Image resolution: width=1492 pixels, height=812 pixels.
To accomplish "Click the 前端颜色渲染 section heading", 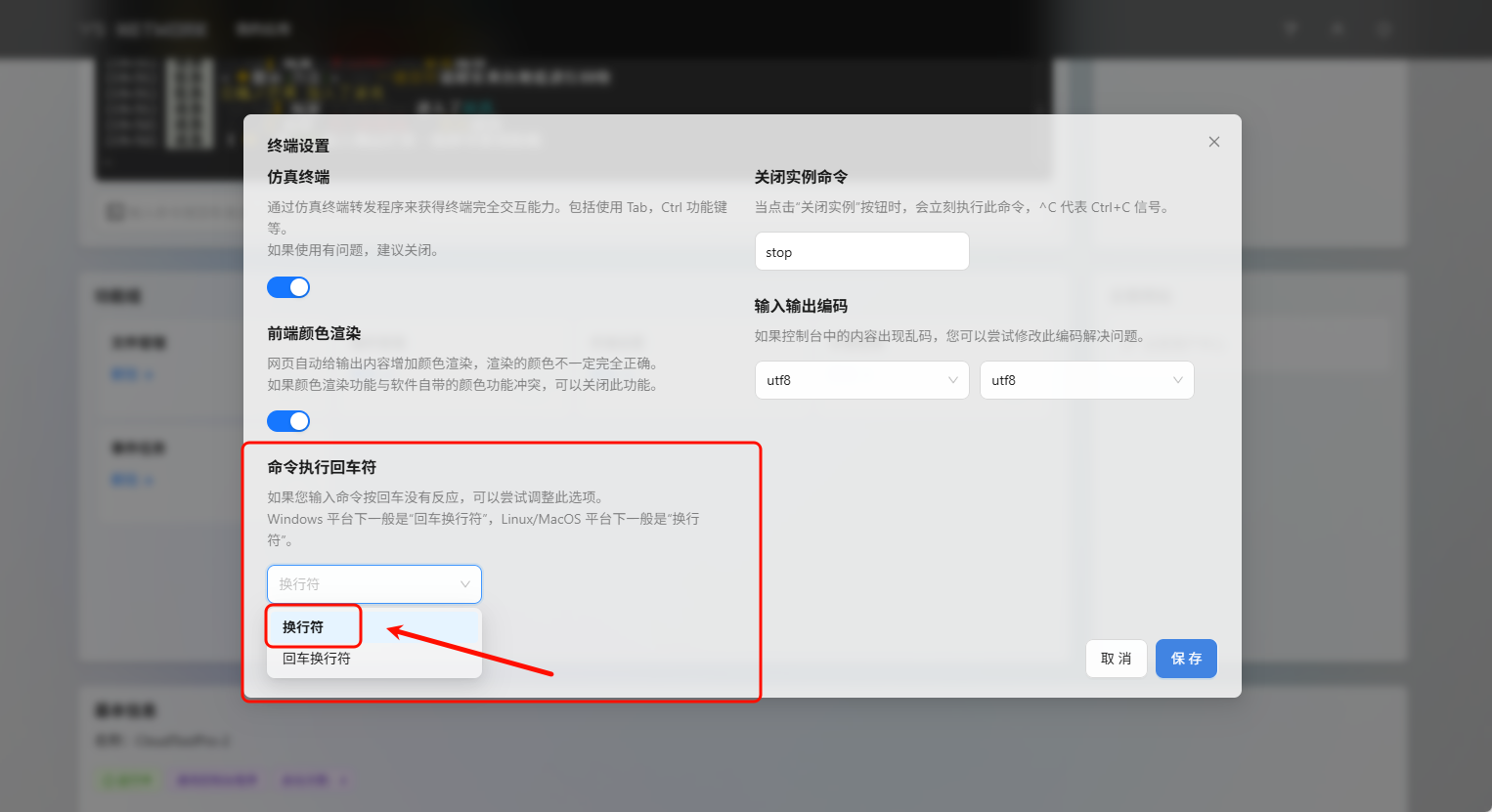I will tap(314, 333).
